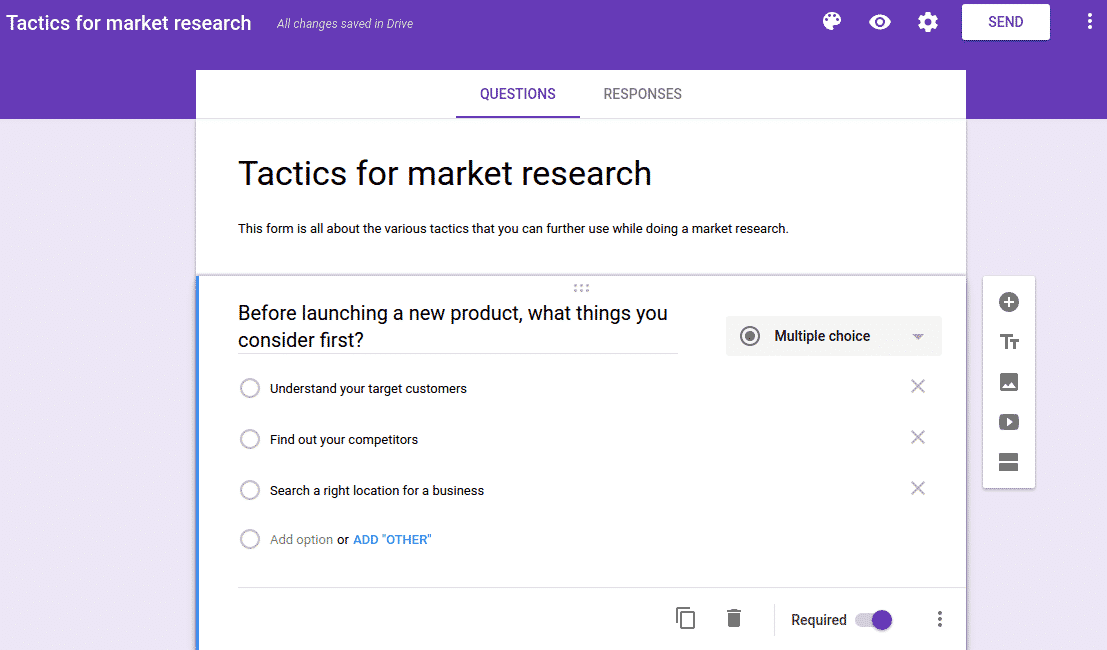
Task: Duplicate the question with copy icon
Action: [686, 619]
